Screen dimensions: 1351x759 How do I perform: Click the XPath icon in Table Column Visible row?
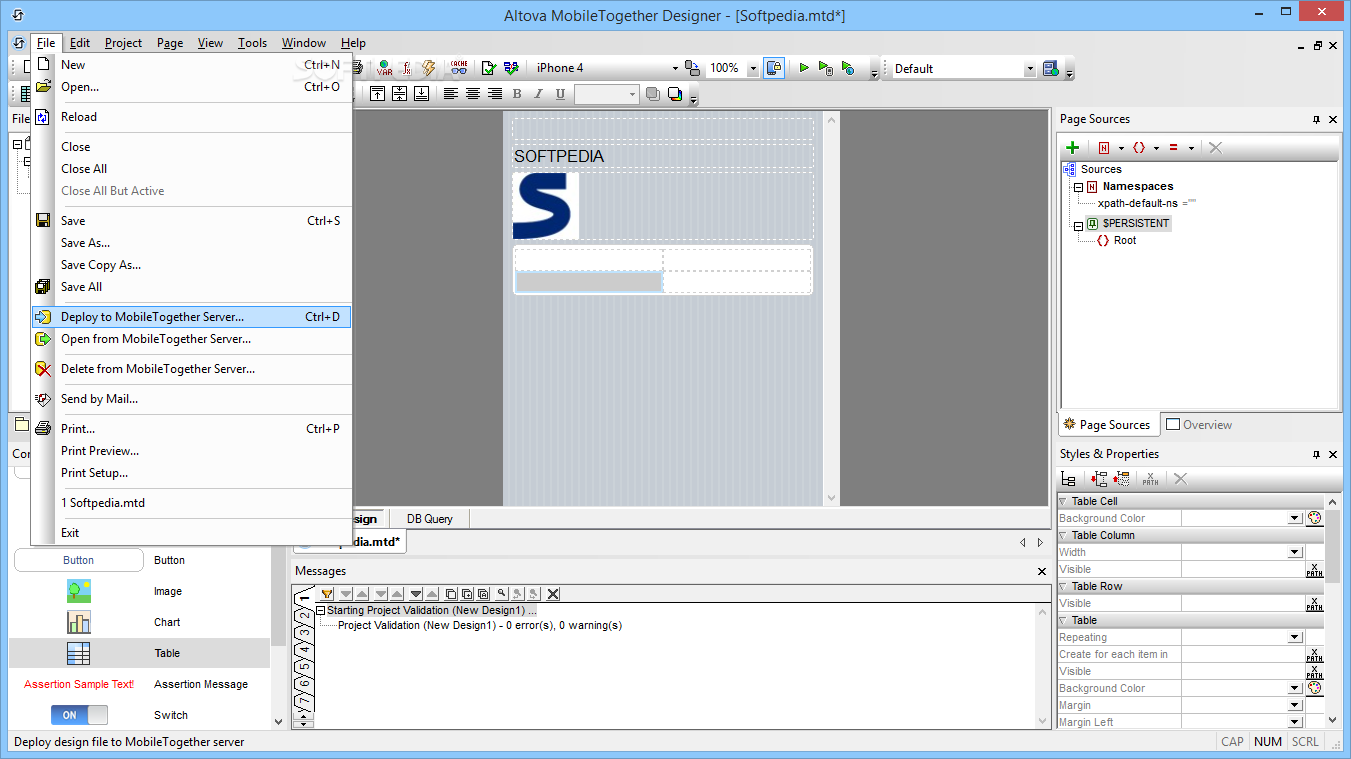tap(1315, 569)
